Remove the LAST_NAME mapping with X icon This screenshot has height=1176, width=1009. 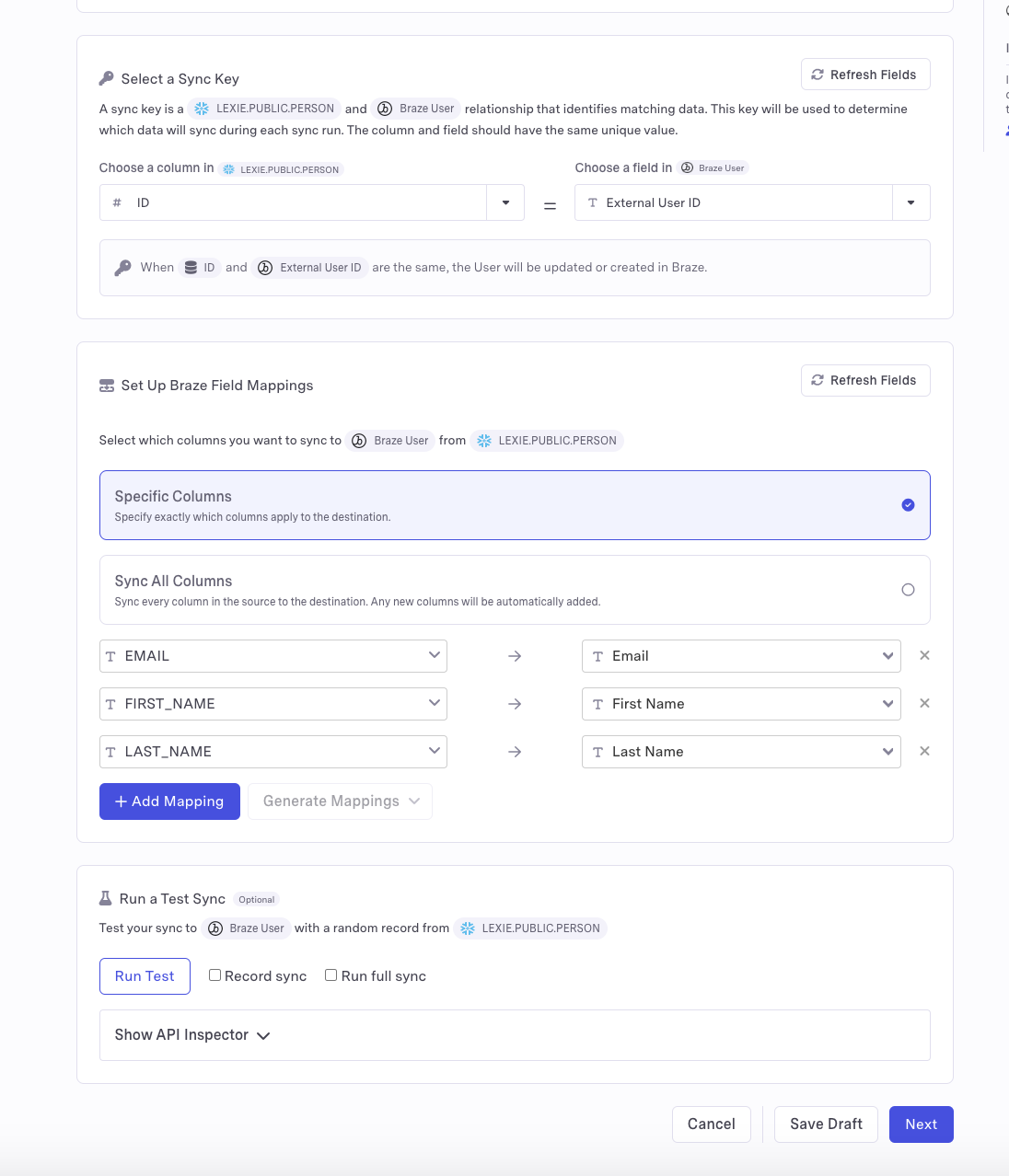coord(924,751)
